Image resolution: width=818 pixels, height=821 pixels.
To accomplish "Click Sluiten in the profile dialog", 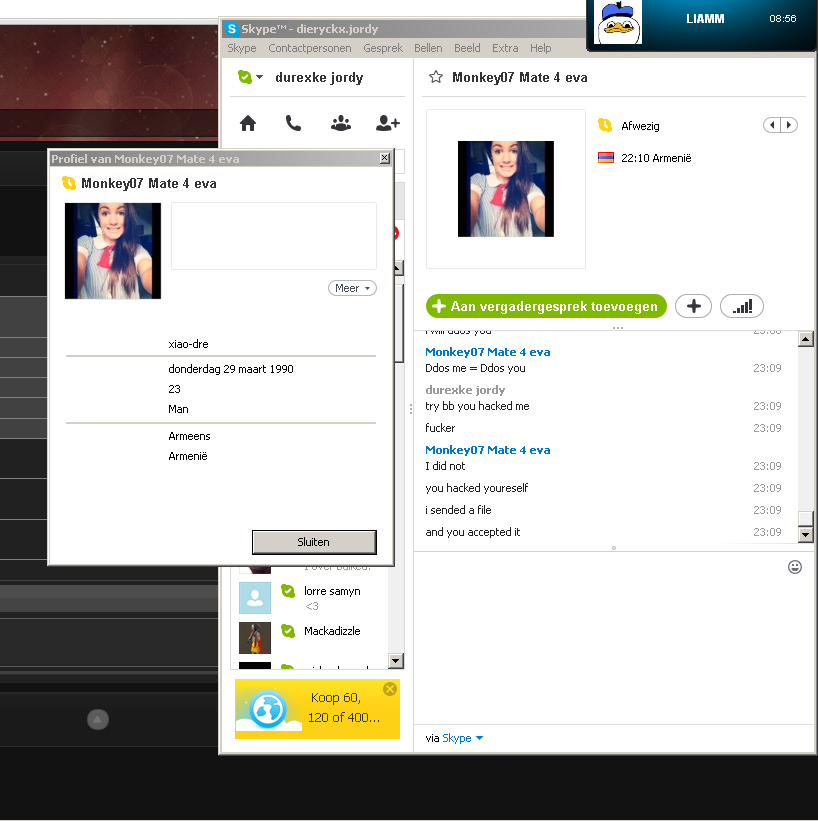I will point(314,542).
